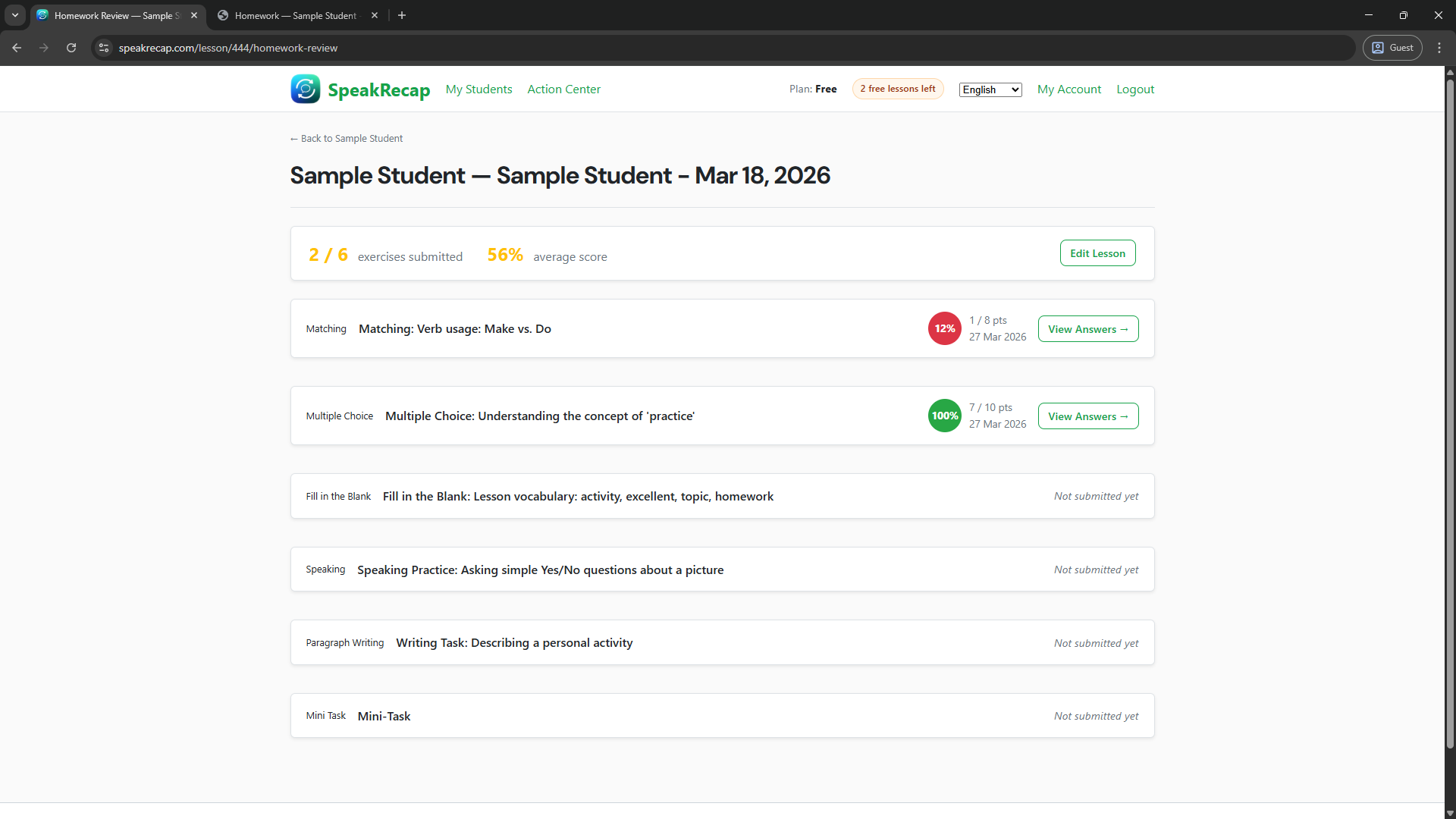The height and width of the screenshot is (819, 1456).
Task: Click the 1 / 8 pts score text
Action: coord(988,320)
